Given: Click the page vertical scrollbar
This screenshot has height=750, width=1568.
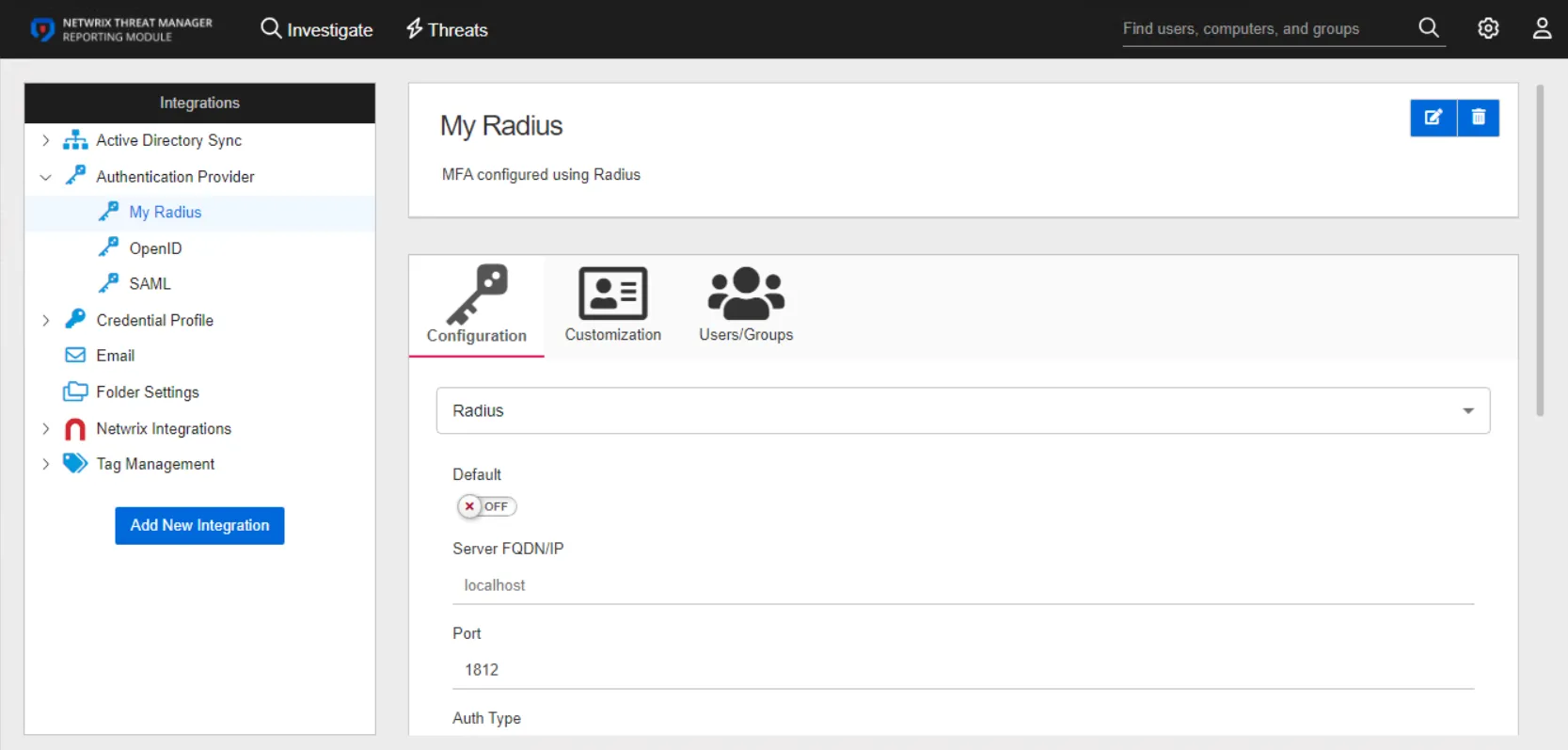Looking at the screenshot, I should point(1540,250).
